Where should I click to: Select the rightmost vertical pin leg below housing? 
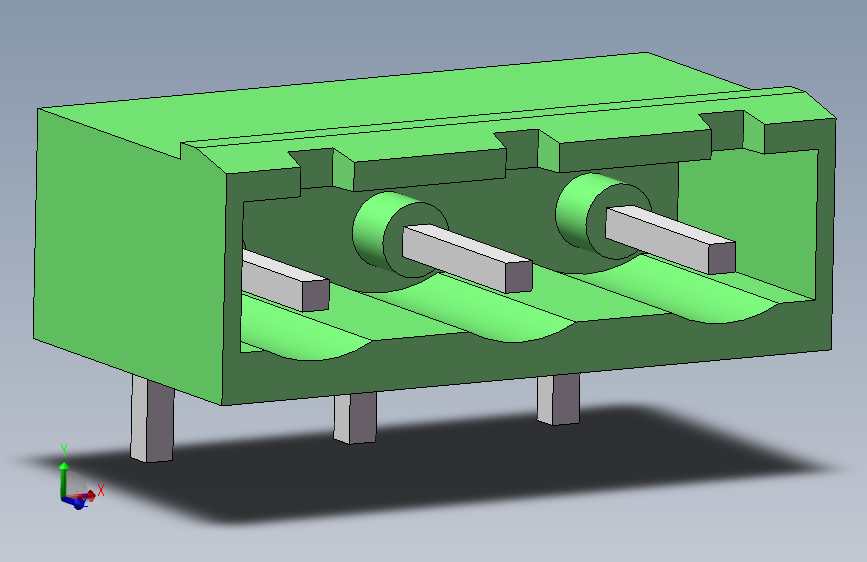pyautogui.click(x=558, y=399)
